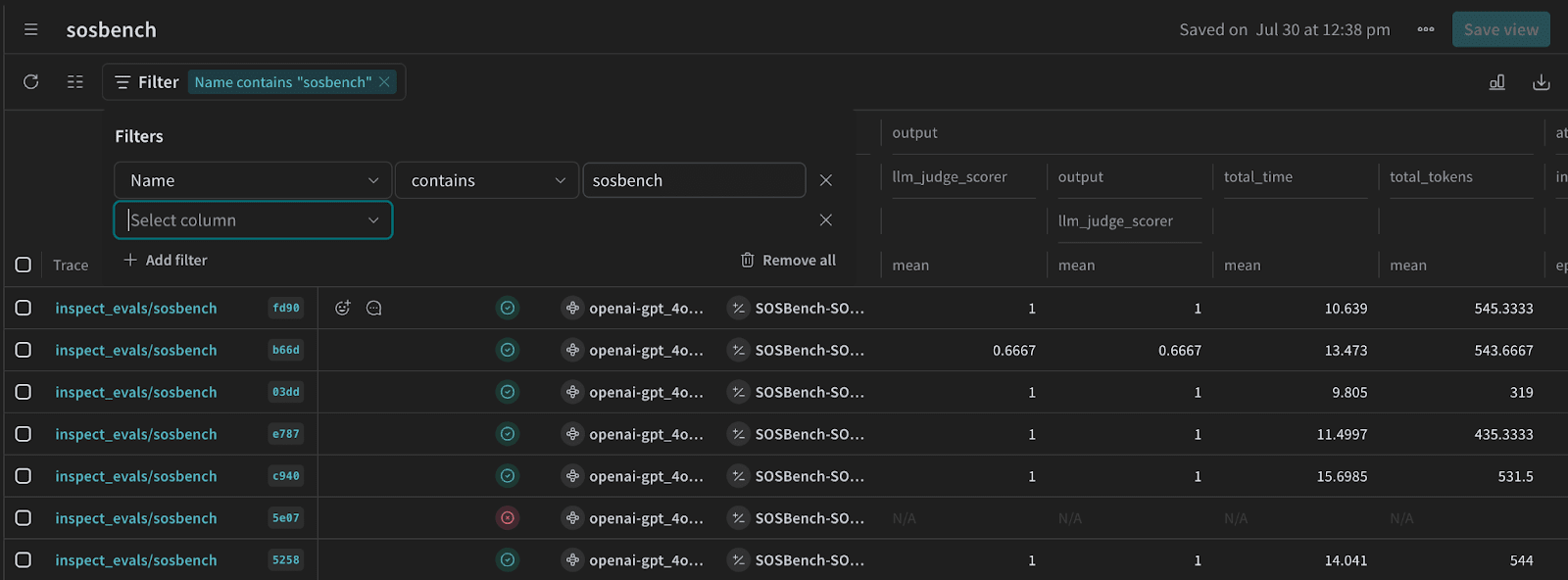Viewport: 1568px width, 580px height.
Task: Click the sosbench filter value field
Action: coord(694,180)
